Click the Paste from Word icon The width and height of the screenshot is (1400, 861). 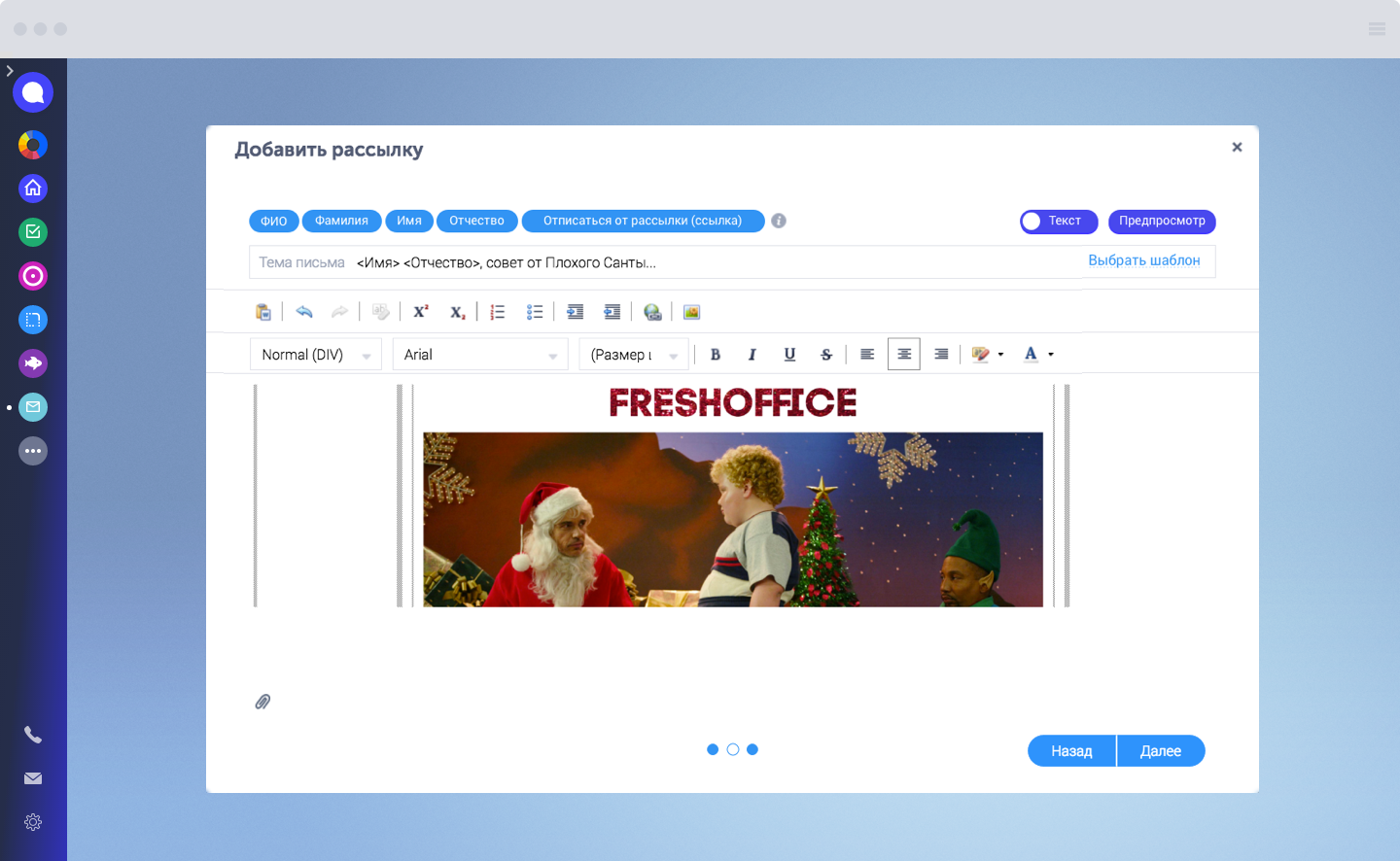coord(263,312)
